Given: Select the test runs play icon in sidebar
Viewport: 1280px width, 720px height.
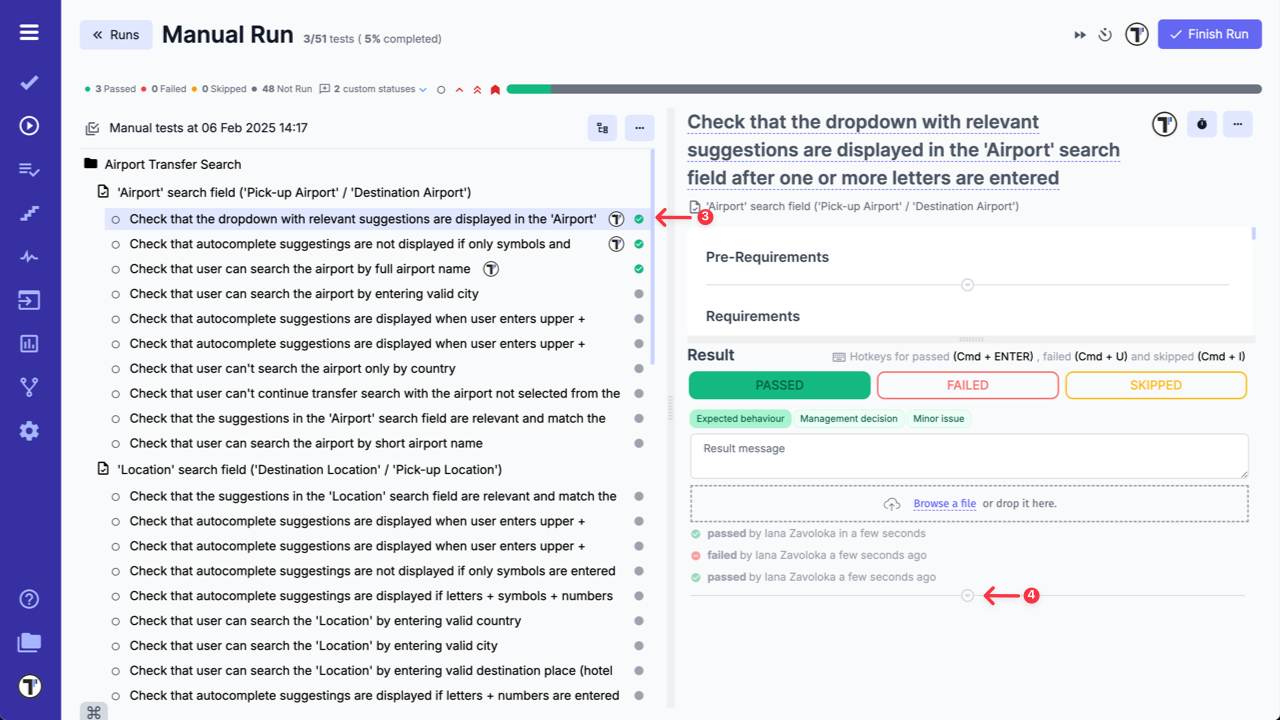Looking at the screenshot, I should click(29, 125).
